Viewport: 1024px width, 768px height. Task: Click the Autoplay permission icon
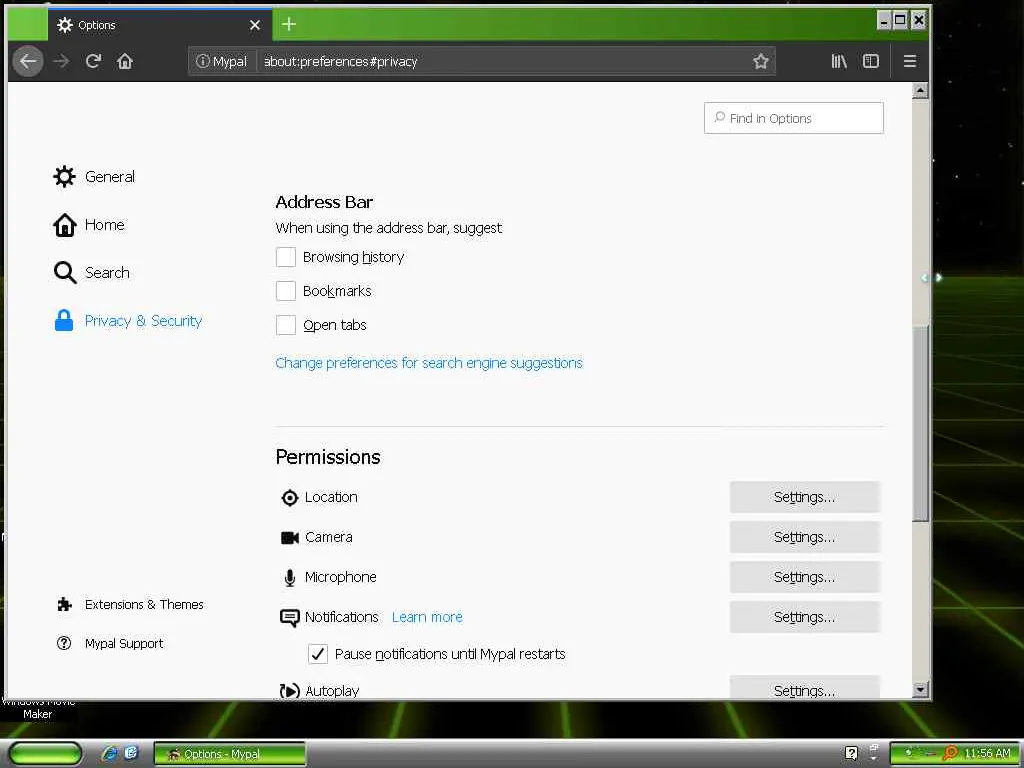[x=289, y=690]
